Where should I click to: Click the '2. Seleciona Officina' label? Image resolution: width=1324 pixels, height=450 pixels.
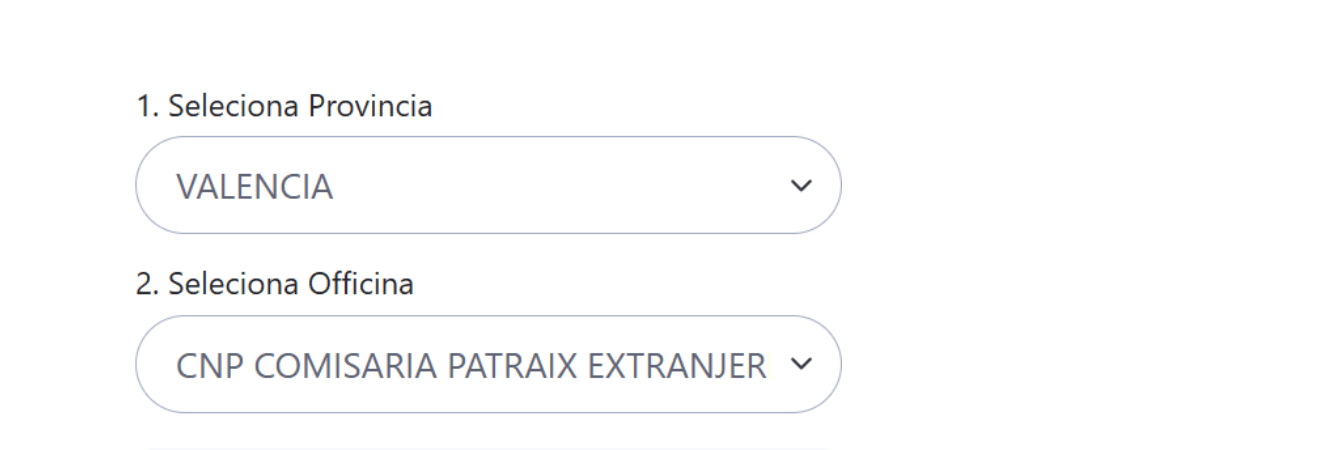(x=275, y=285)
